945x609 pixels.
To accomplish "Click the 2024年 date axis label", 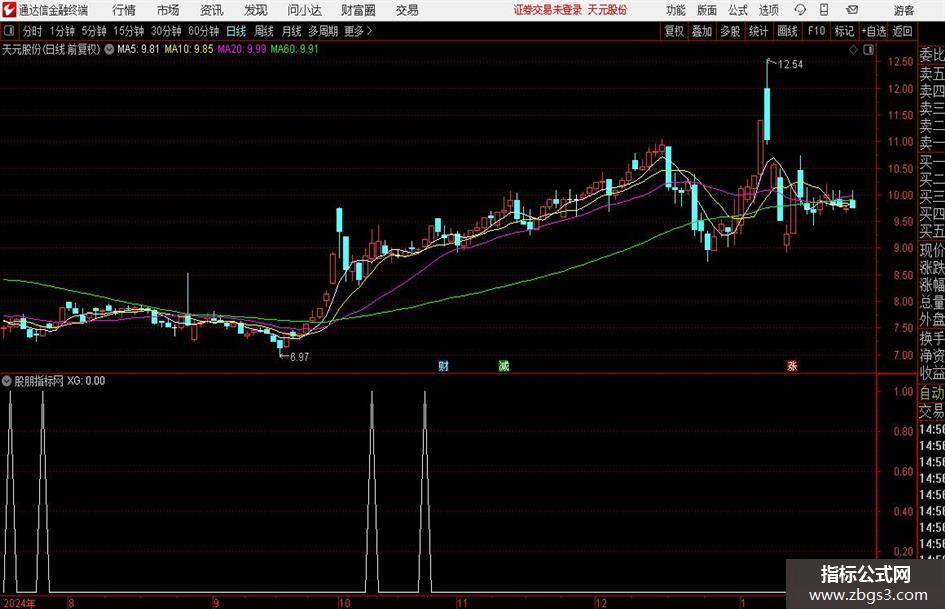I will [19, 603].
